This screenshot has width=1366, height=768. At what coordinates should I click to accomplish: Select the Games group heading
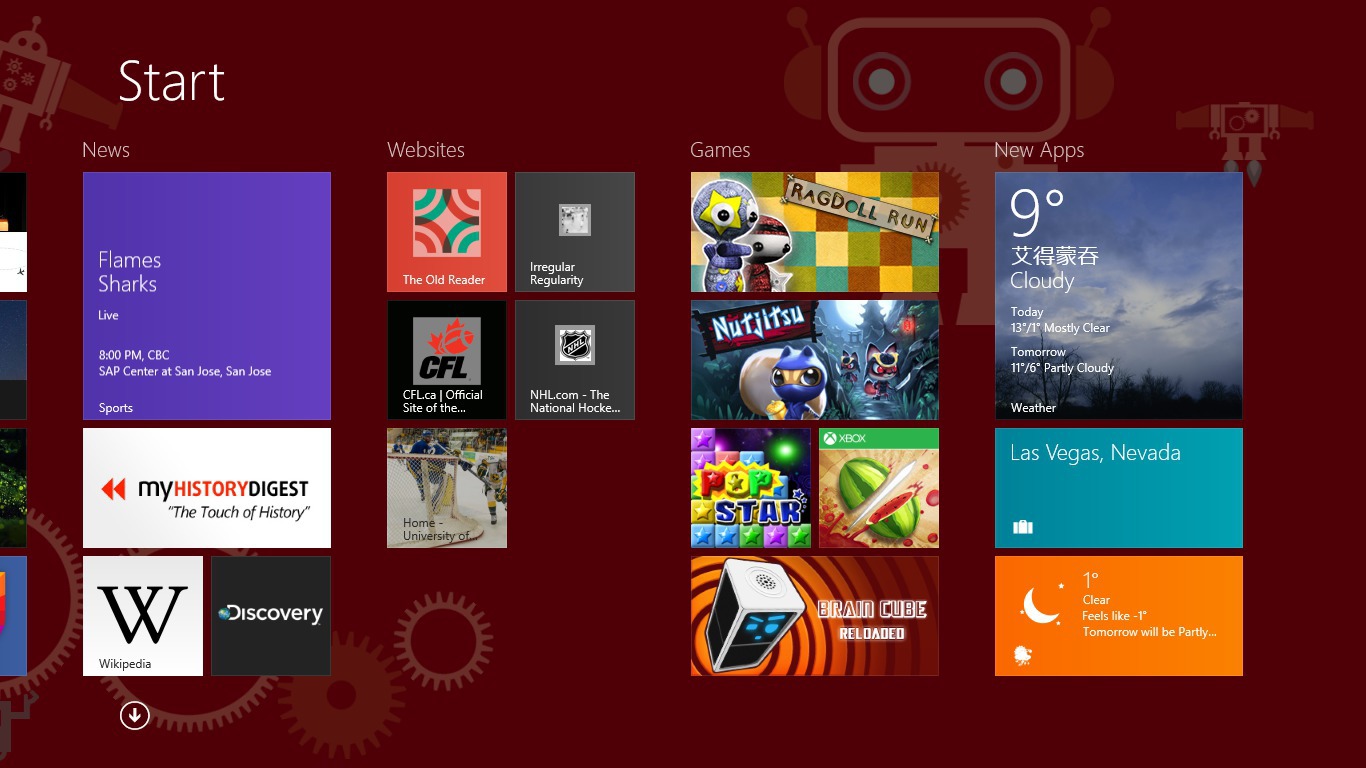point(720,150)
